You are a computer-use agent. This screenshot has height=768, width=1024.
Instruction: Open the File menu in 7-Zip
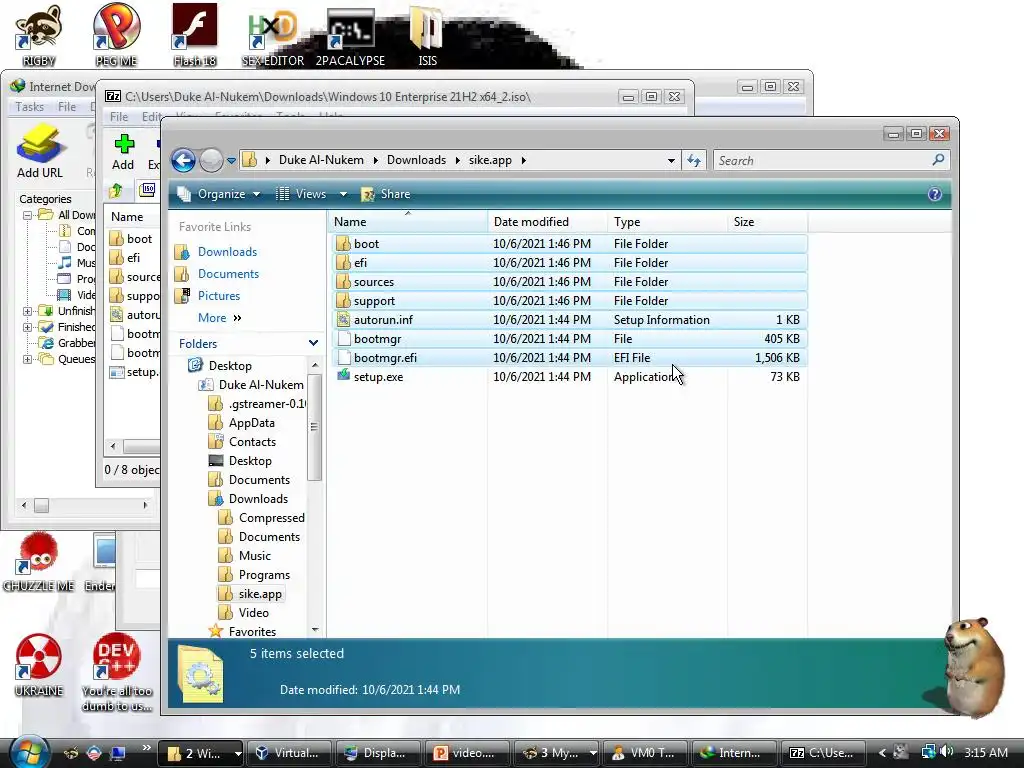click(x=119, y=116)
